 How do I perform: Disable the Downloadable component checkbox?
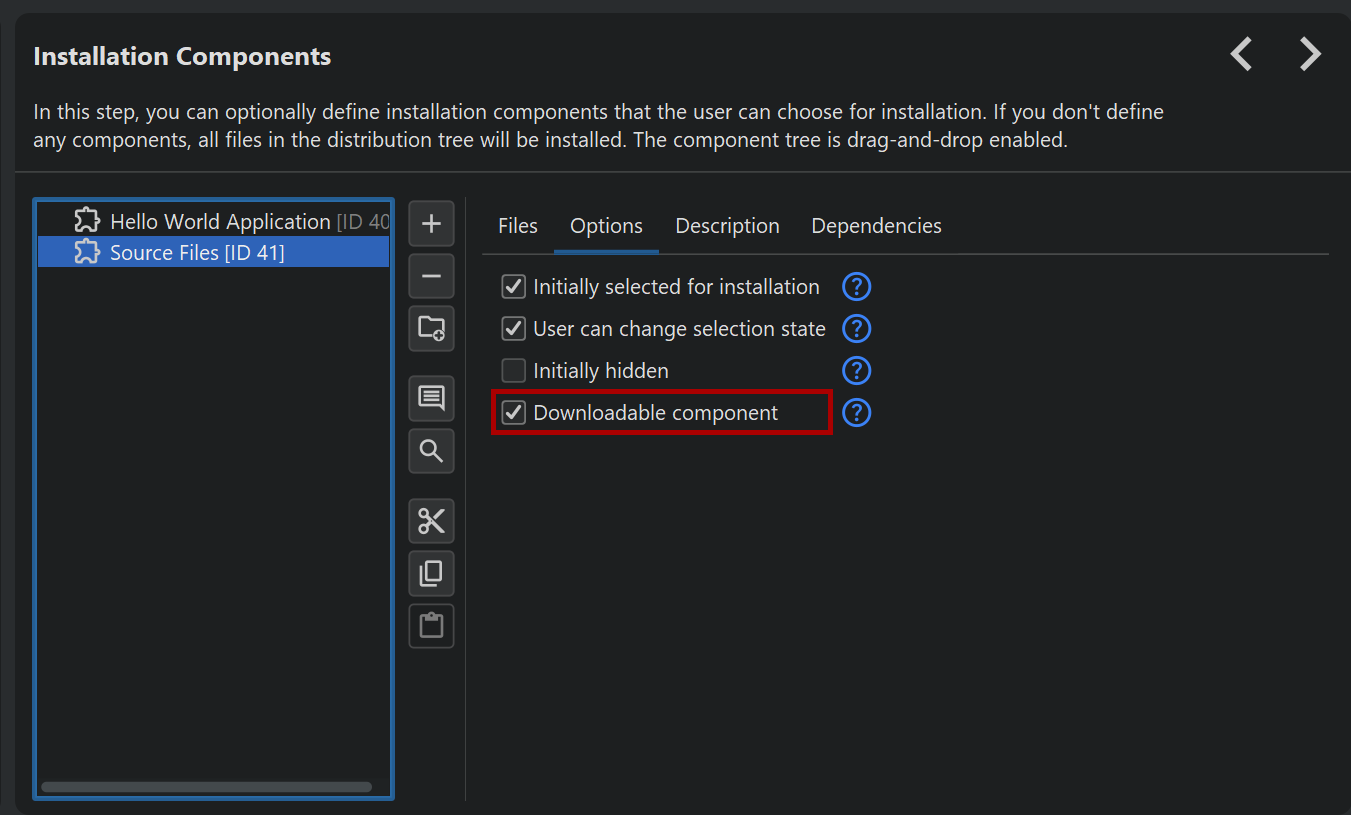pos(513,413)
